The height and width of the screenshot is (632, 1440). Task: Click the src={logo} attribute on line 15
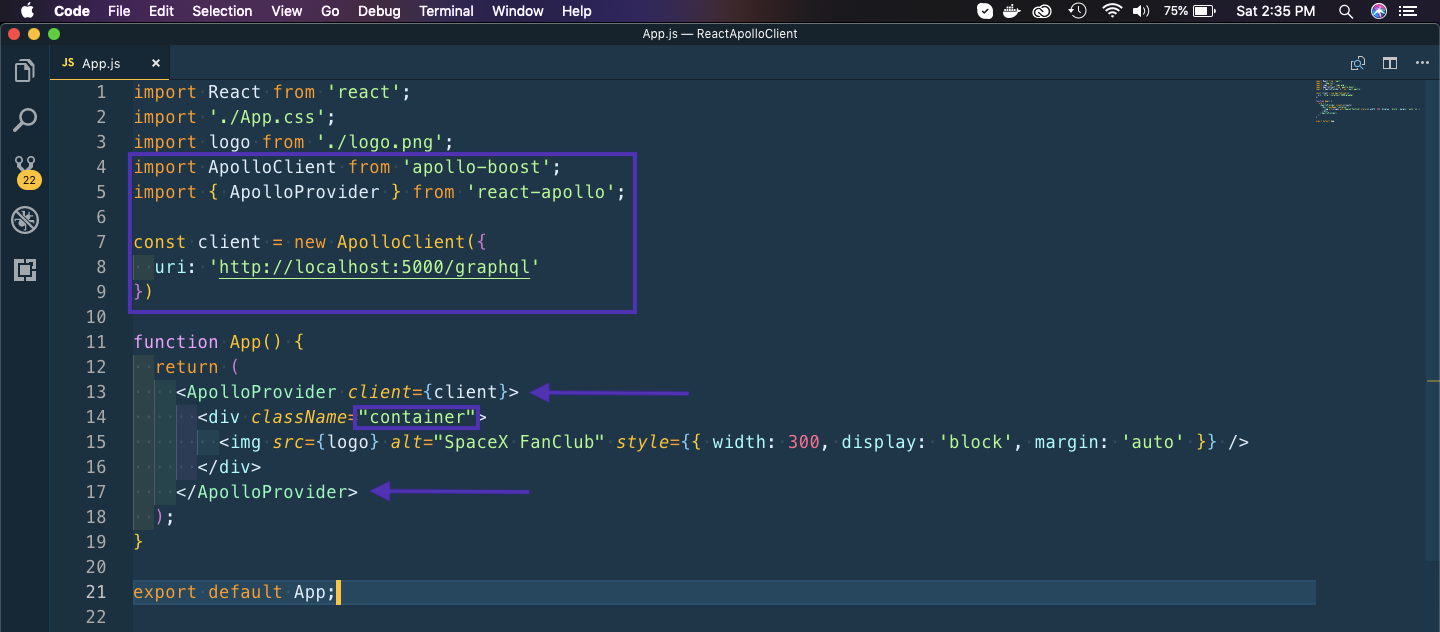point(326,442)
